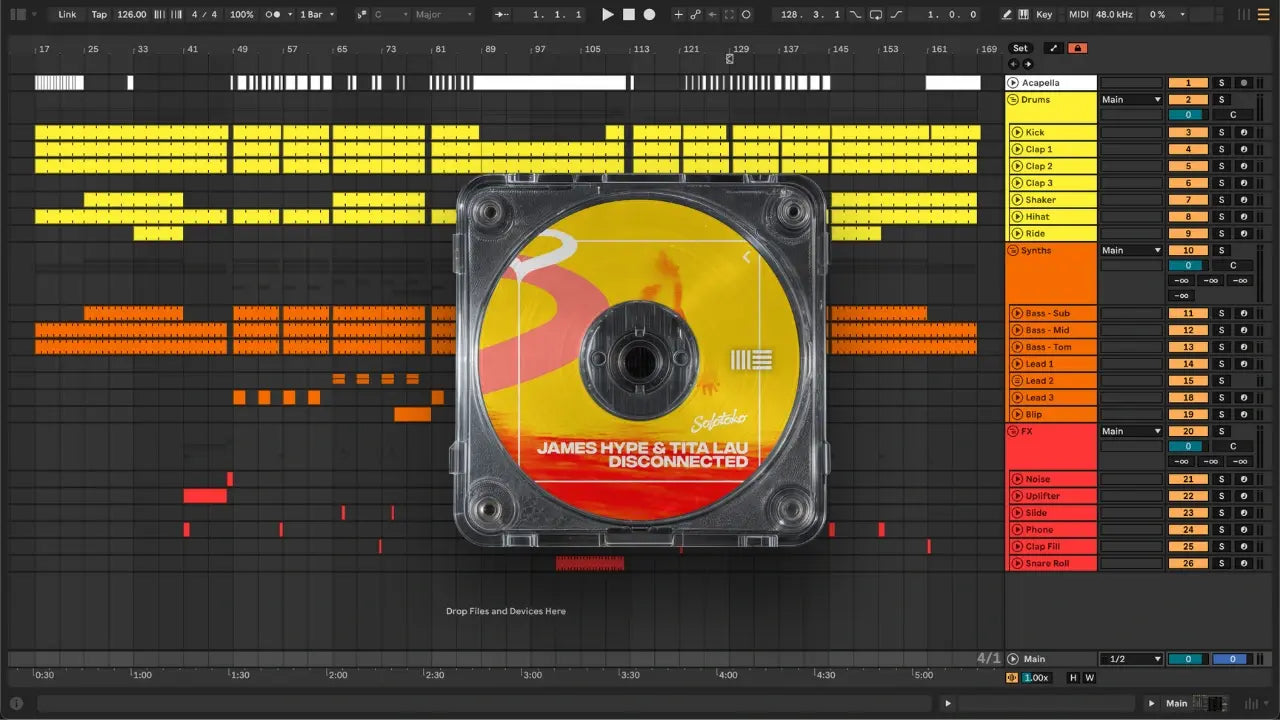
Task: Open the 1 Bar quantization dropdown
Action: click(317, 15)
